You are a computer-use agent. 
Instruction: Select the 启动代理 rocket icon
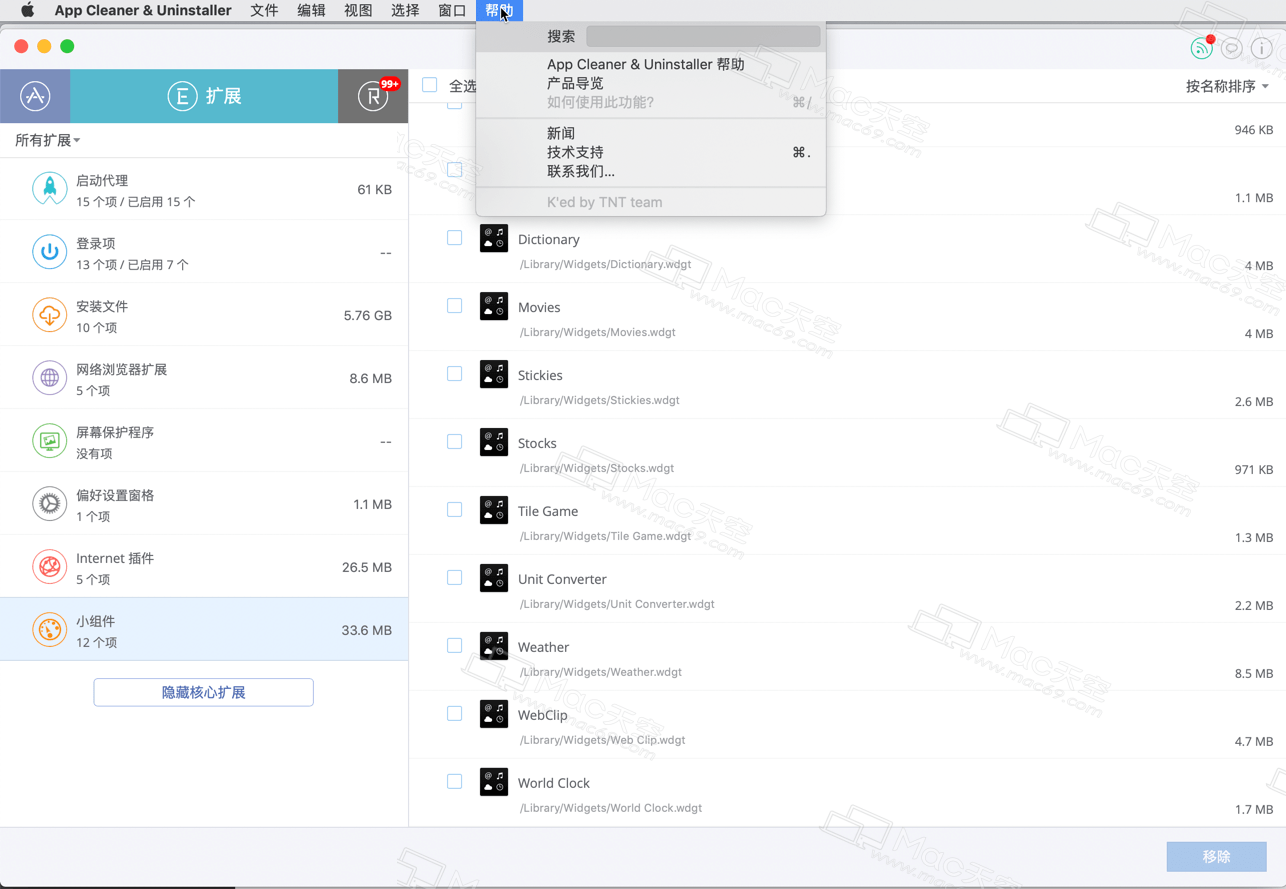(49, 189)
